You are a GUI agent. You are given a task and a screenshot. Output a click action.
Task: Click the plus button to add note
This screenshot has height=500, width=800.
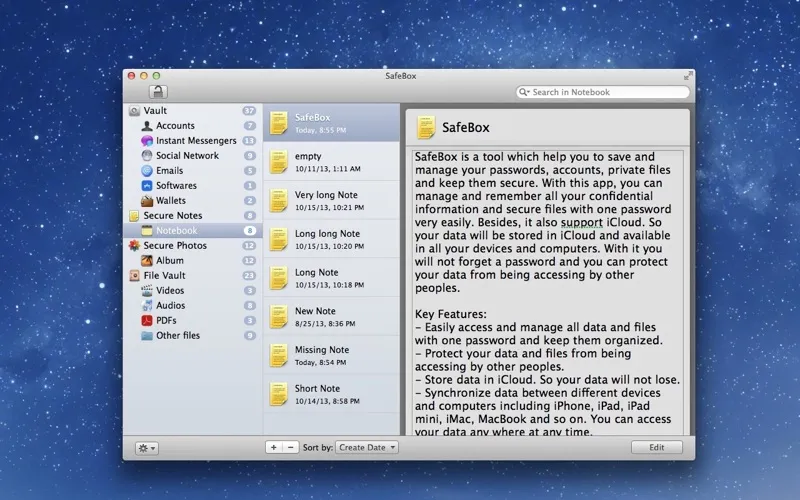274,447
